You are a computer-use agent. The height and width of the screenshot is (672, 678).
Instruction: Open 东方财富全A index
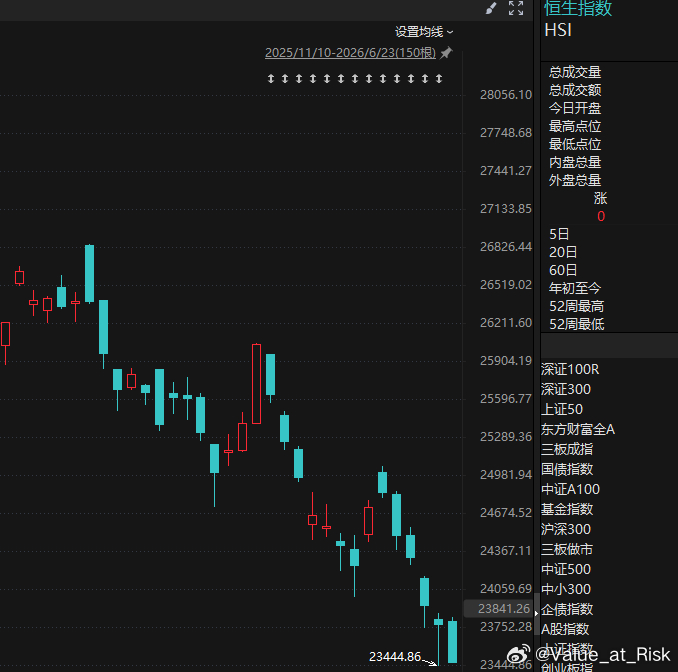(x=578, y=429)
